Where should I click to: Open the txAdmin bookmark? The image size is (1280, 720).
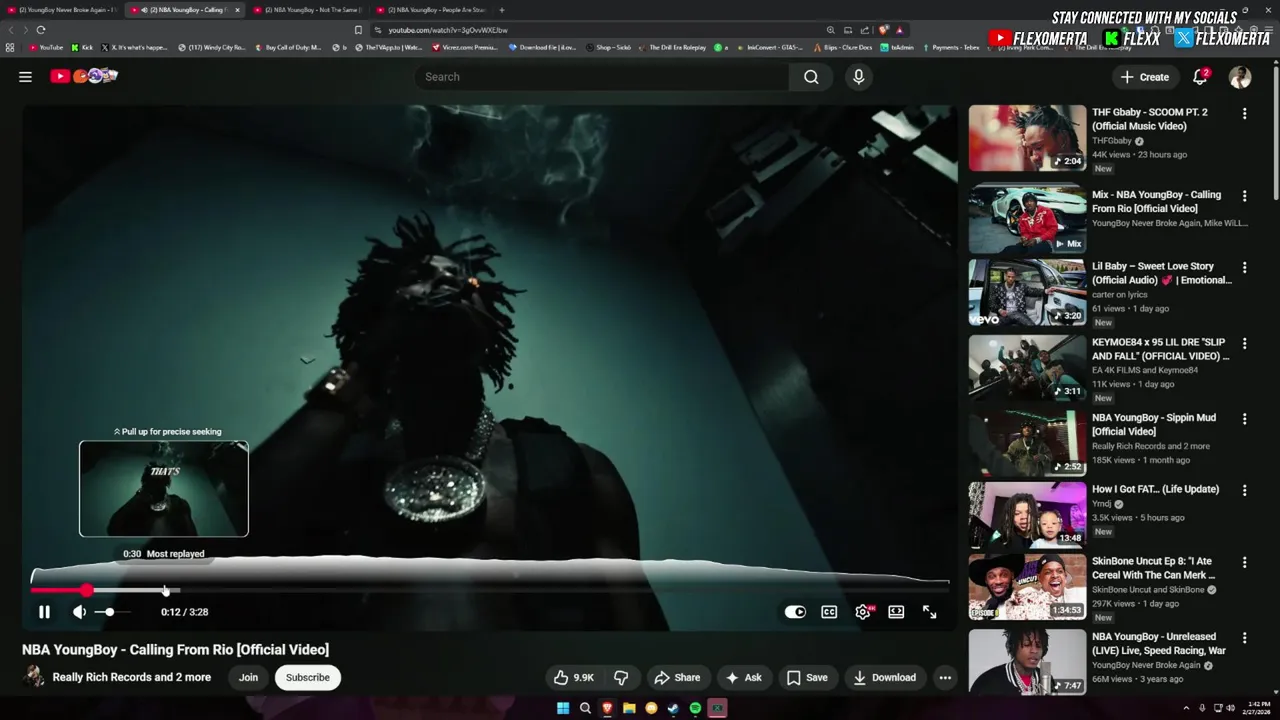coord(898,47)
